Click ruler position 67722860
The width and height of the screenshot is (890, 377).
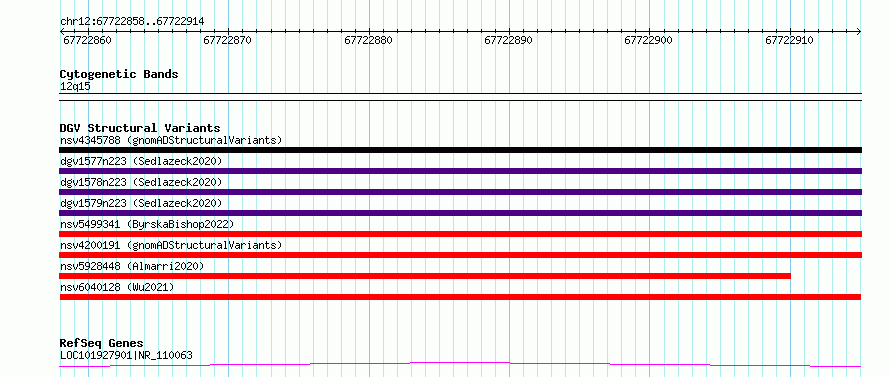[87, 40]
